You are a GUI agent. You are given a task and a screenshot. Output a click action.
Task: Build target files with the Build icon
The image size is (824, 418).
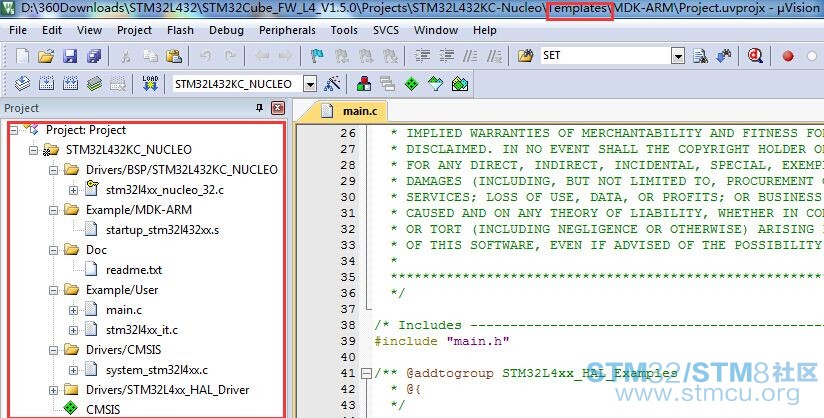point(46,84)
